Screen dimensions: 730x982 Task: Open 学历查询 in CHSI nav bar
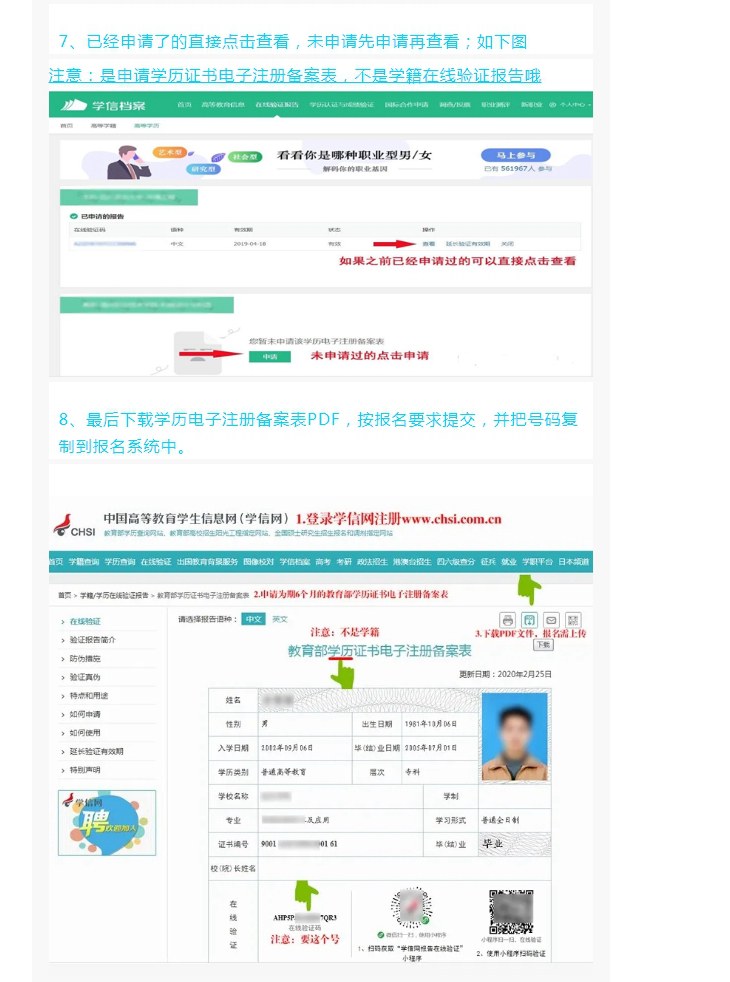click(x=120, y=562)
